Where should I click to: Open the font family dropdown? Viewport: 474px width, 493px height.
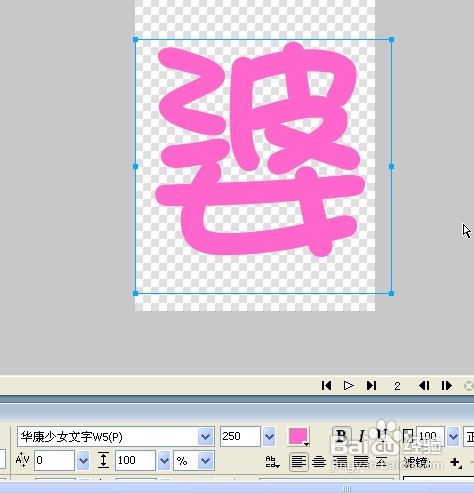pos(205,436)
